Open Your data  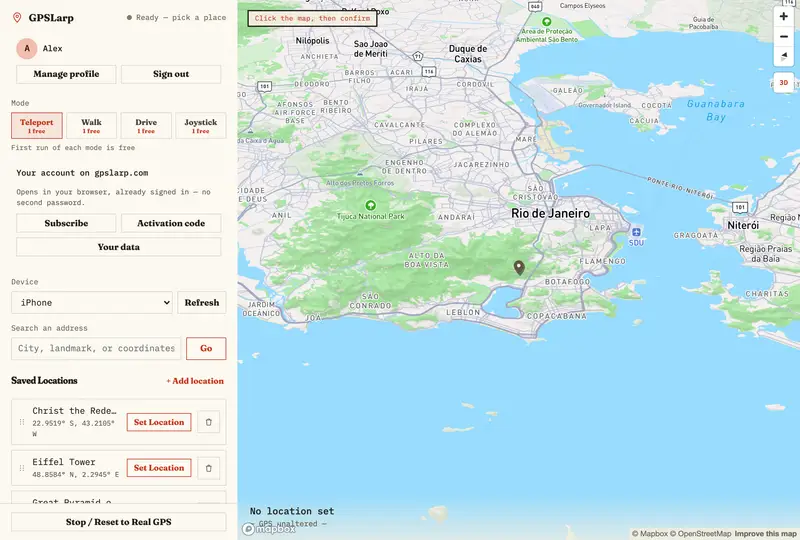(x=118, y=247)
